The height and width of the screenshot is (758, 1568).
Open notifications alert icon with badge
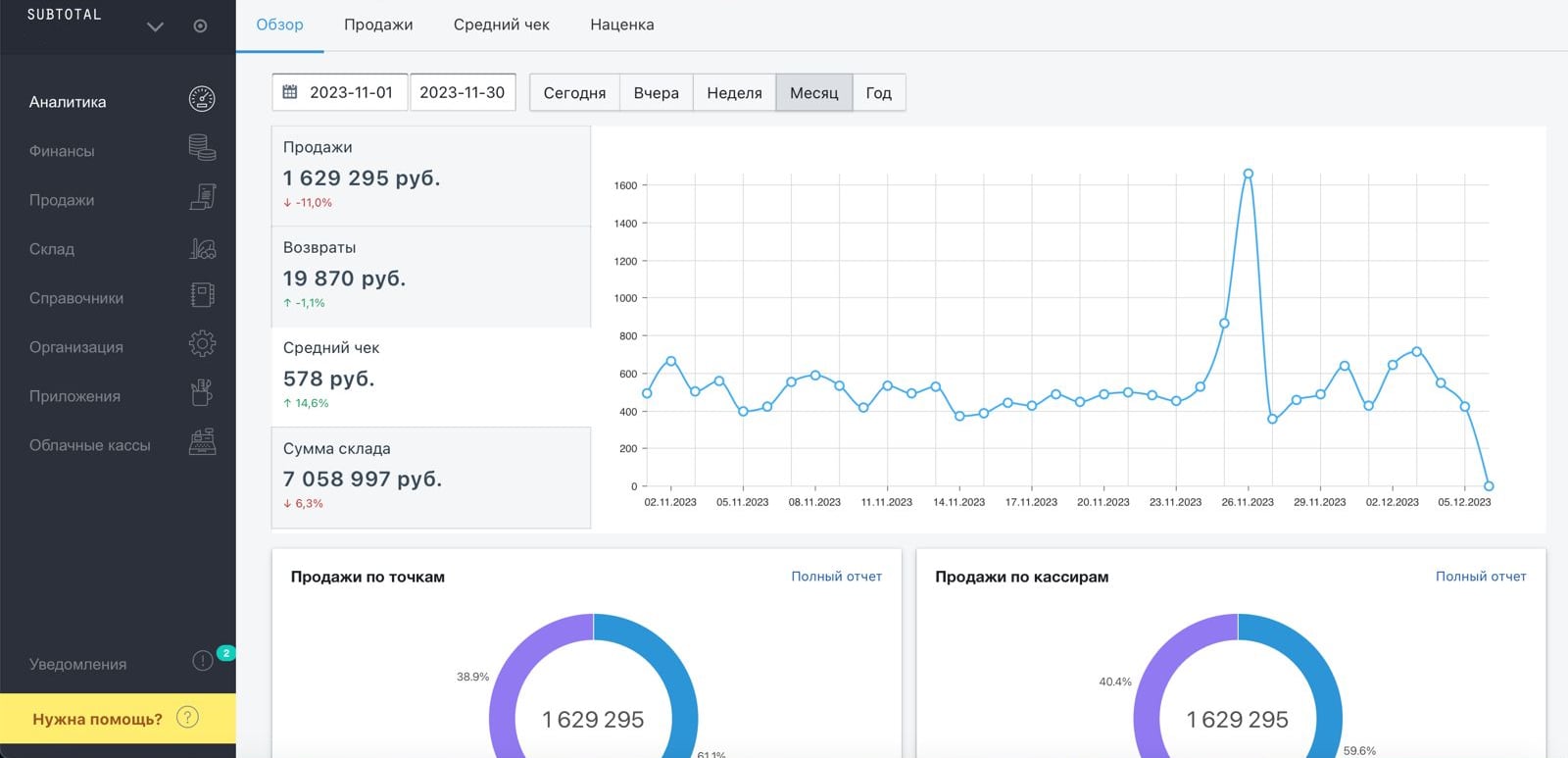(x=203, y=661)
